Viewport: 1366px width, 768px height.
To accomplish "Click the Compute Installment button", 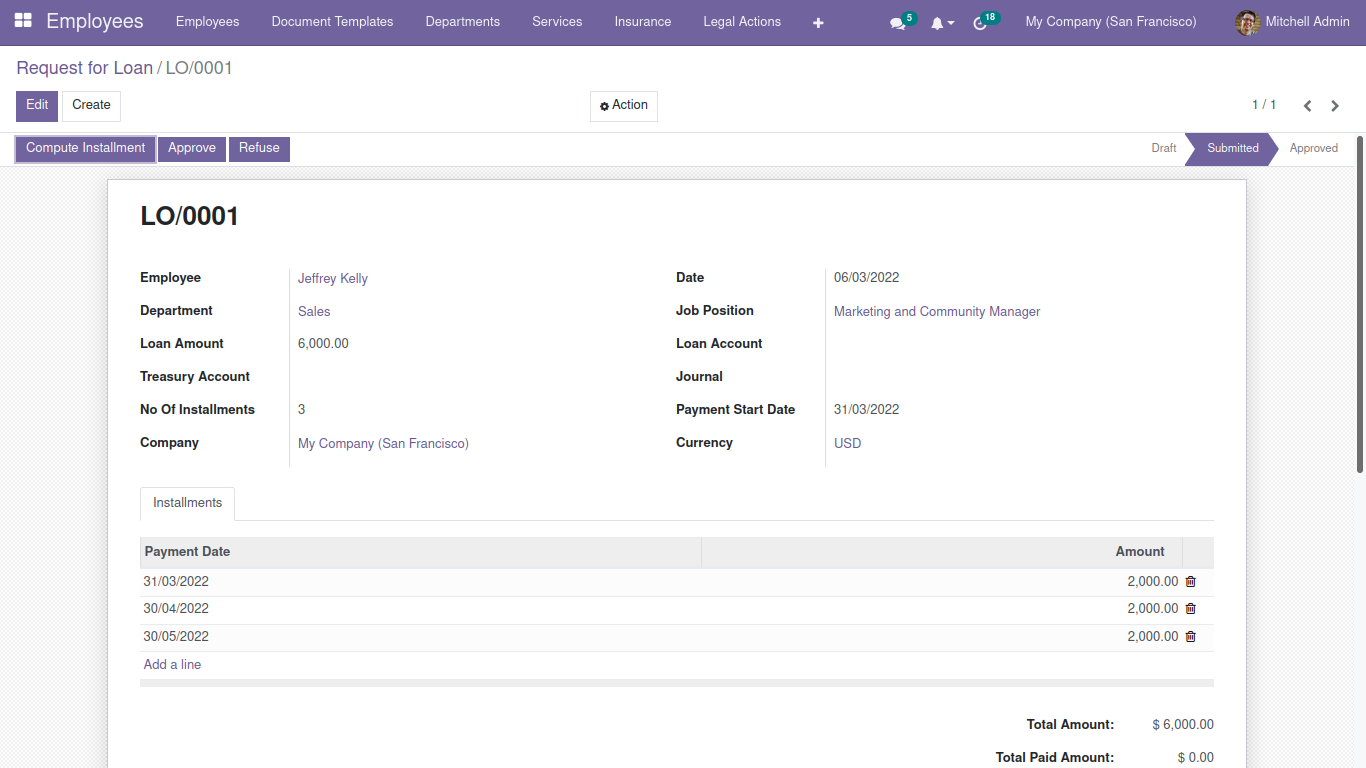I will [84, 148].
